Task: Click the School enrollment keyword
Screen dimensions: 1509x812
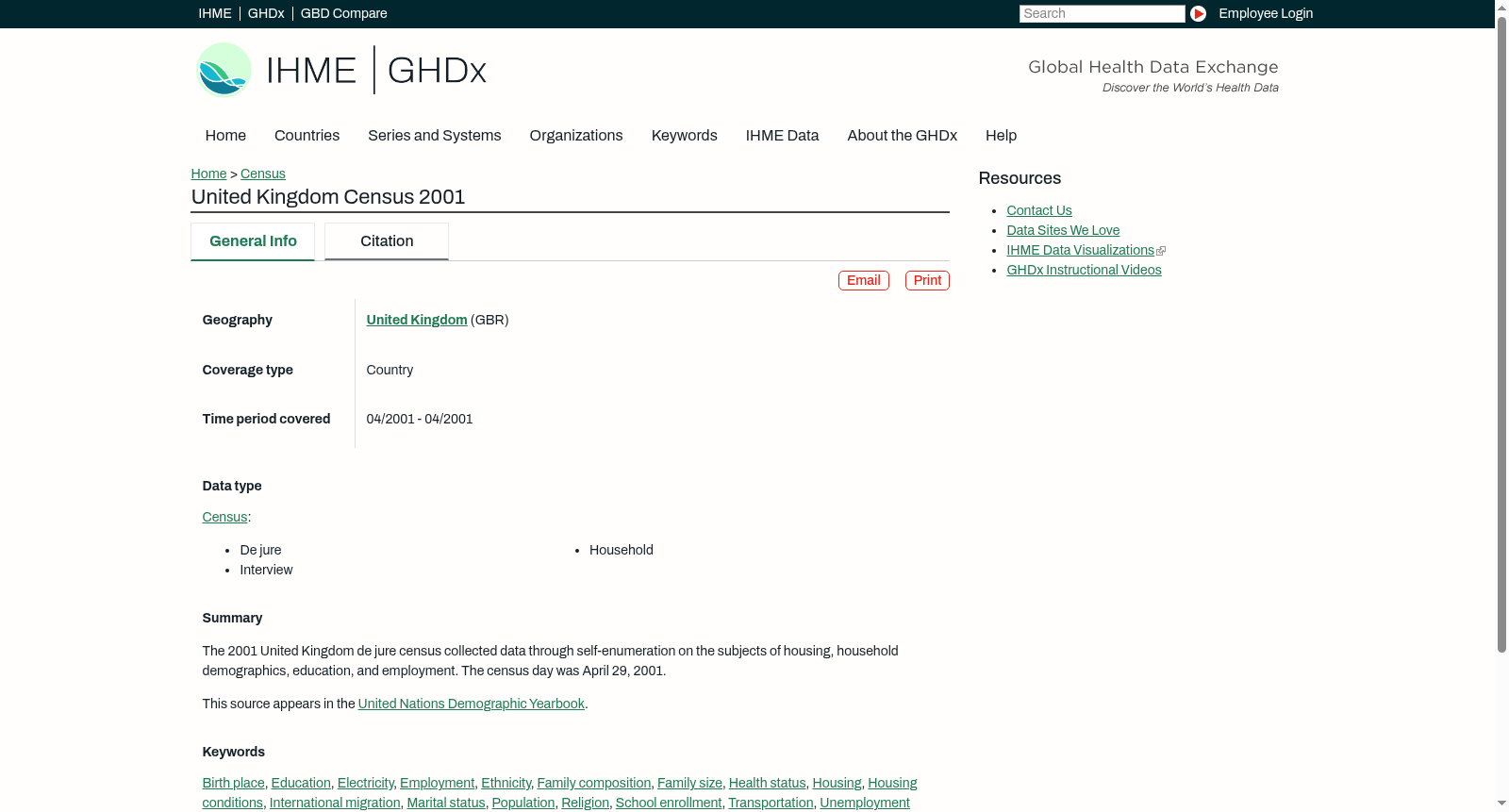Action: coord(669,803)
